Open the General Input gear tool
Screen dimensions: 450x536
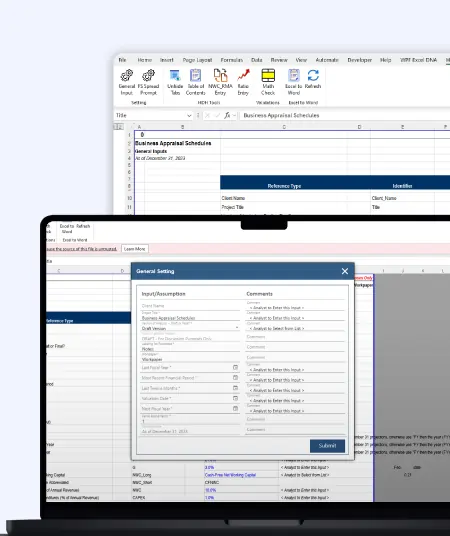(x=127, y=82)
